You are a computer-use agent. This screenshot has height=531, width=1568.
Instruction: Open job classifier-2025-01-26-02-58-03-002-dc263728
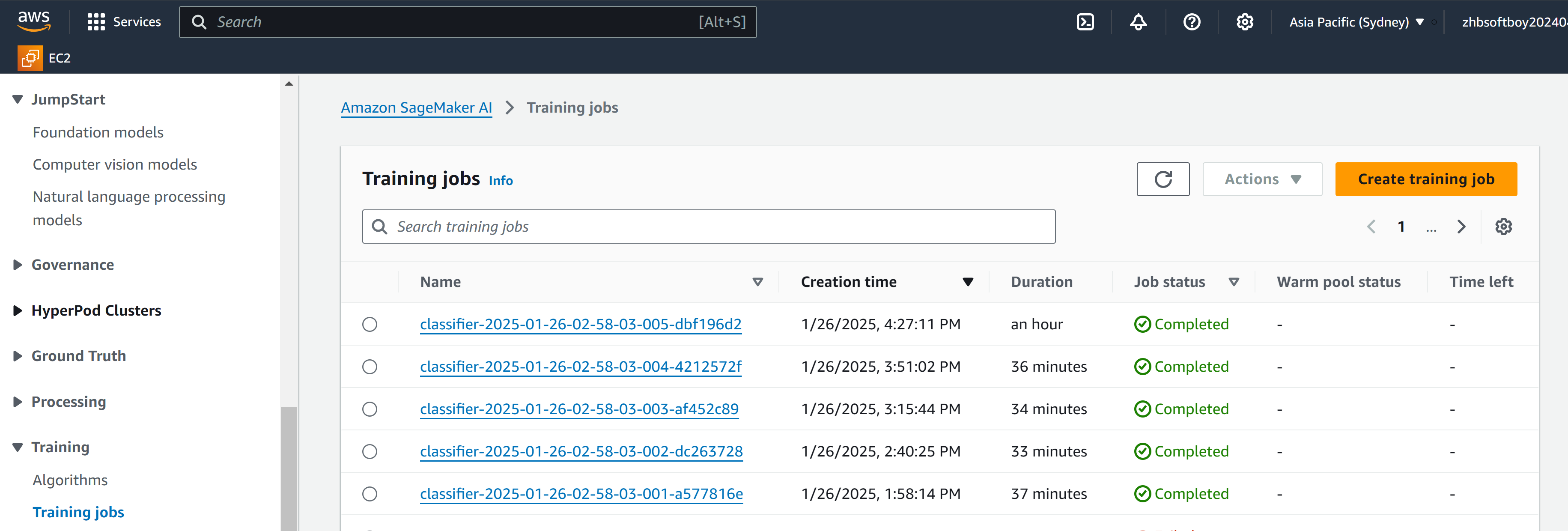[581, 451]
